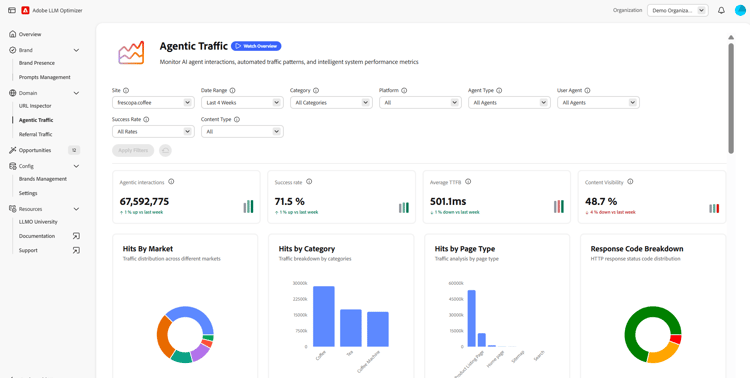Click the User Agent info icon
The image size is (750, 378).
[x=587, y=90]
